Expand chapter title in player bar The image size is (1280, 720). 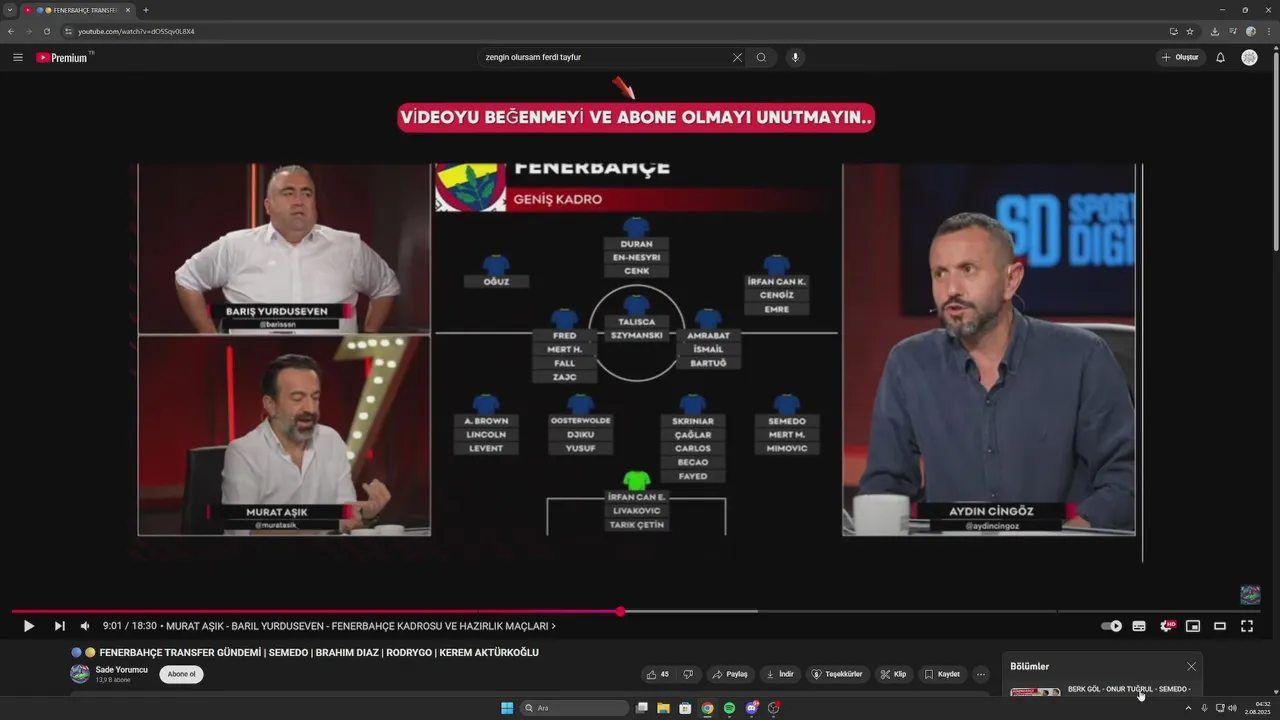[x=360, y=626]
